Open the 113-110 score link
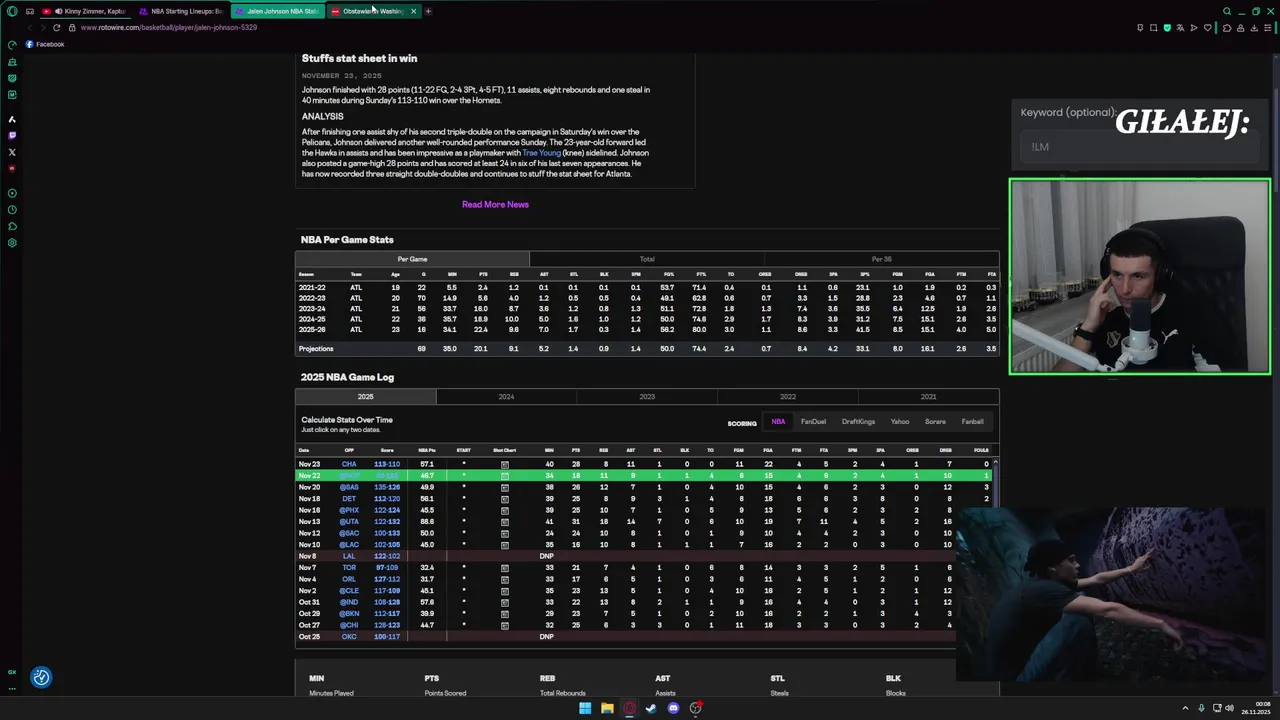Image resolution: width=1280 pixels, height=720 pixels. tap(387, 464)
